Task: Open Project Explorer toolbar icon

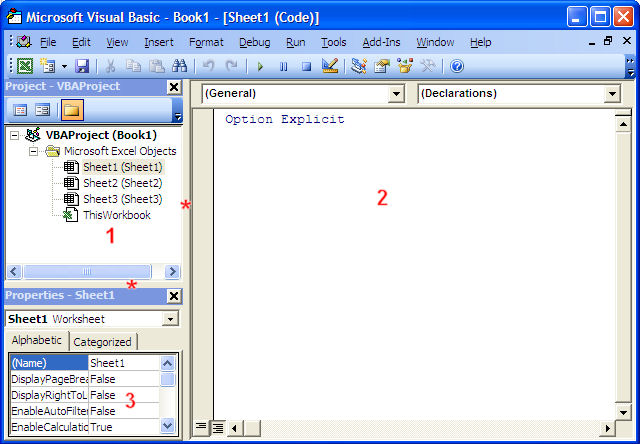Action: pos(359,66)
